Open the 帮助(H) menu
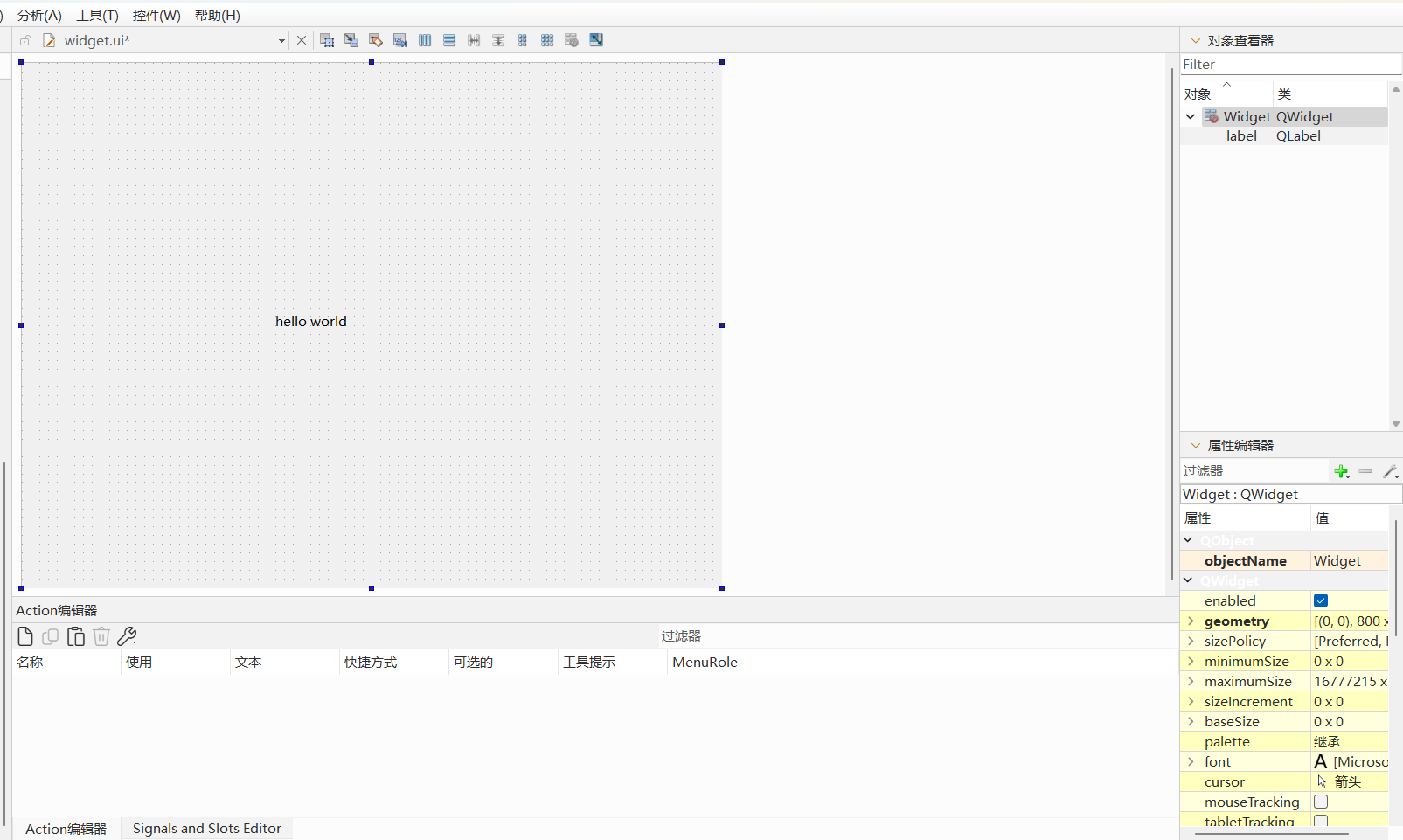The width and height of the screenshot is (1403, 840). 217,15
